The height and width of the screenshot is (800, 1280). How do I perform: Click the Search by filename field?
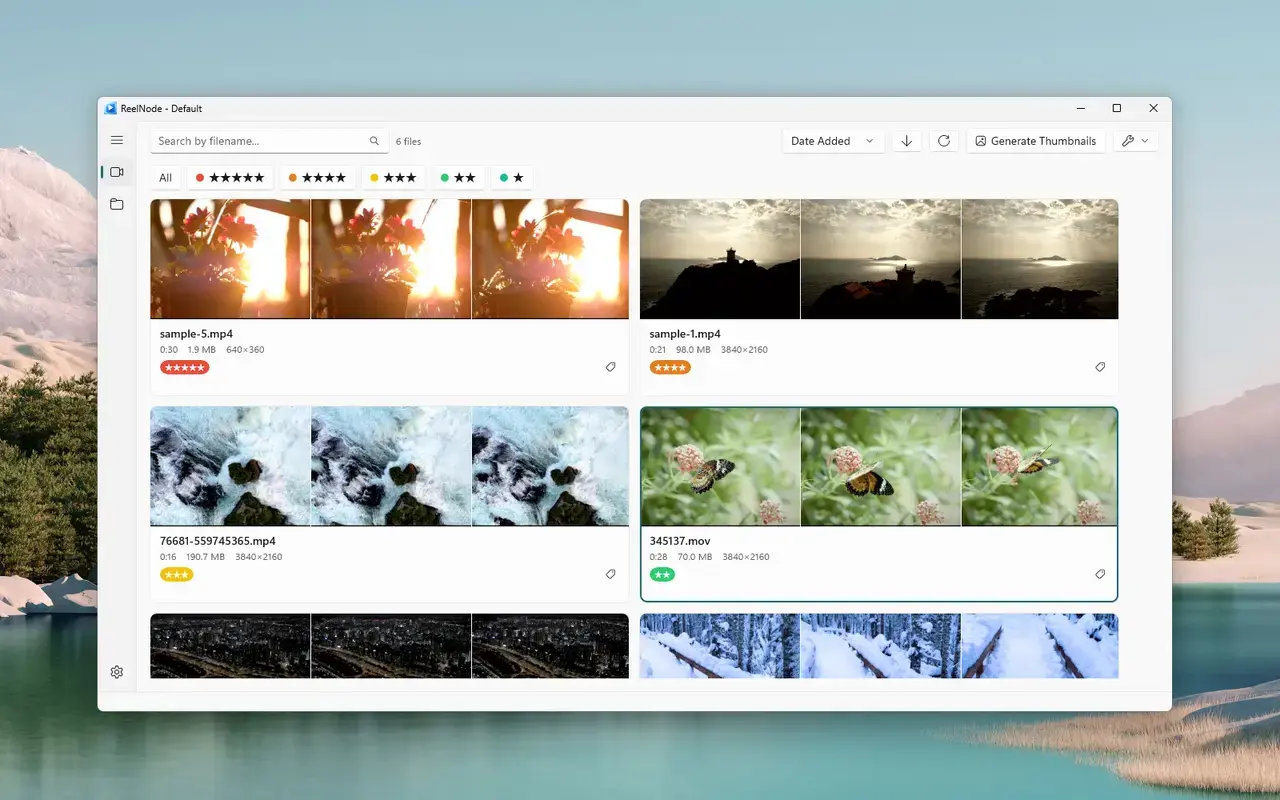point(260,141)
